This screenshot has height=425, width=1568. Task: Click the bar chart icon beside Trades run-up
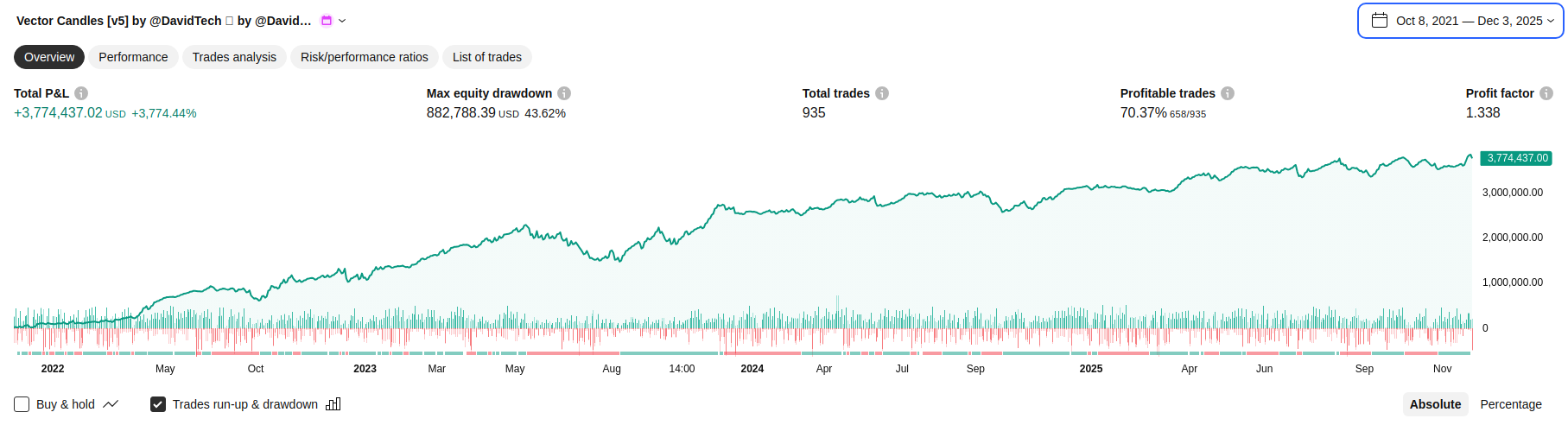click(x=333, y=404)
